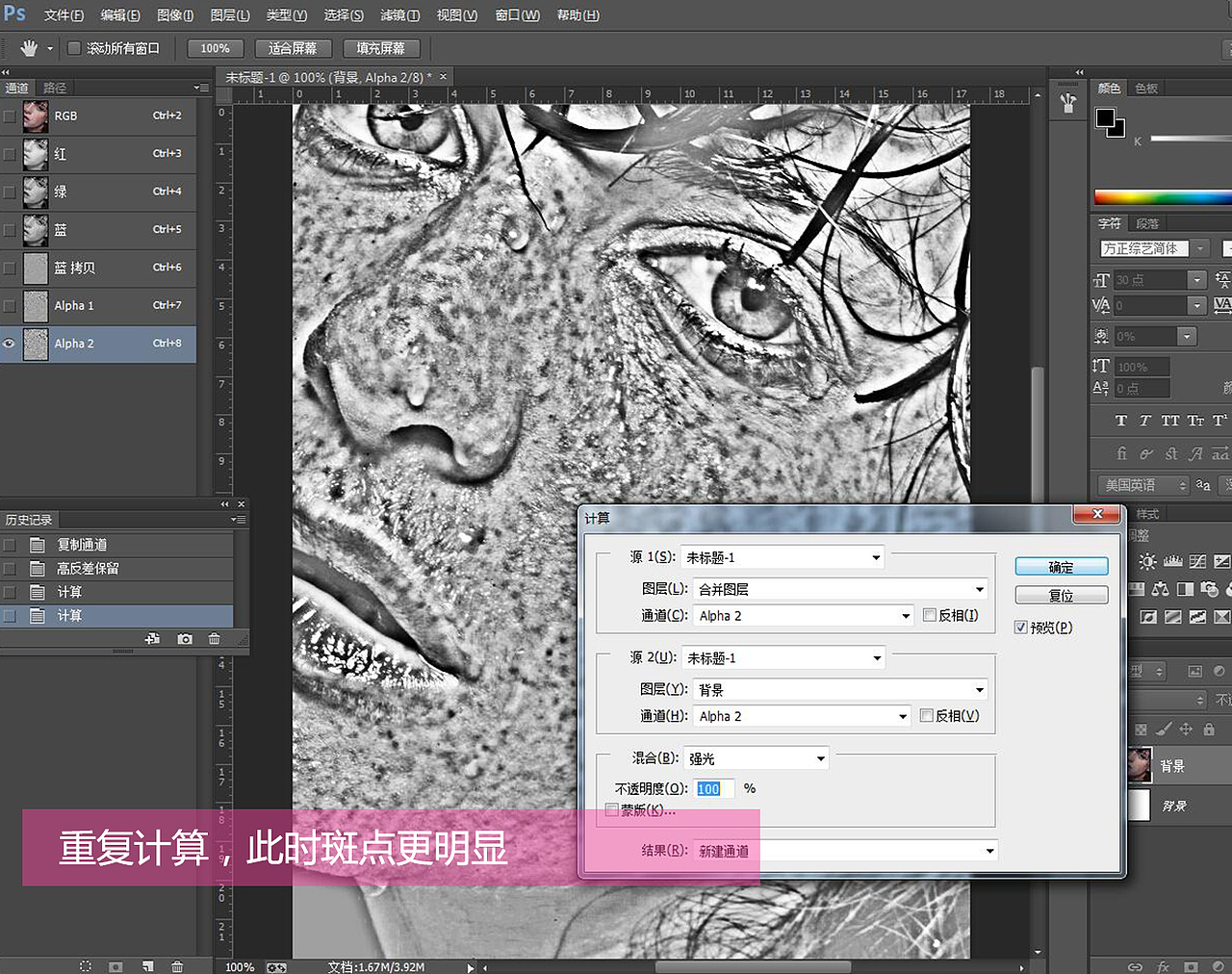Viewport: 1232px width, 974px height.
Task: Click the color spectrum ramp bar
Action: click(x=1163, y=197)
